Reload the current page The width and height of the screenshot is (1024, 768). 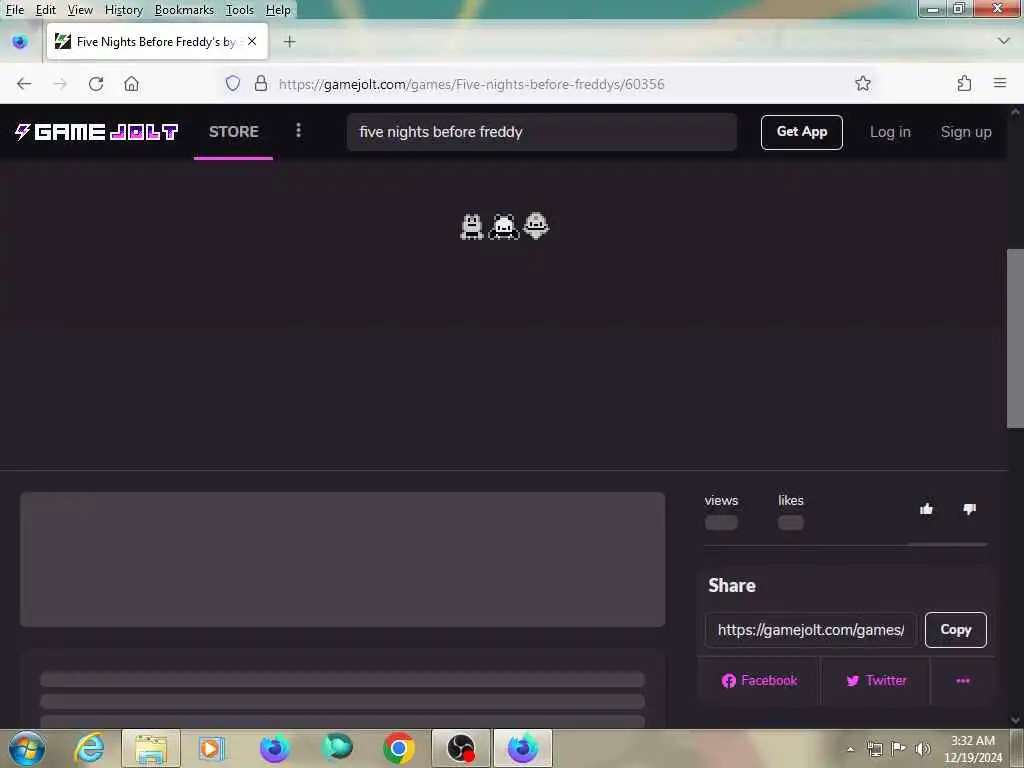click(96, 84)
